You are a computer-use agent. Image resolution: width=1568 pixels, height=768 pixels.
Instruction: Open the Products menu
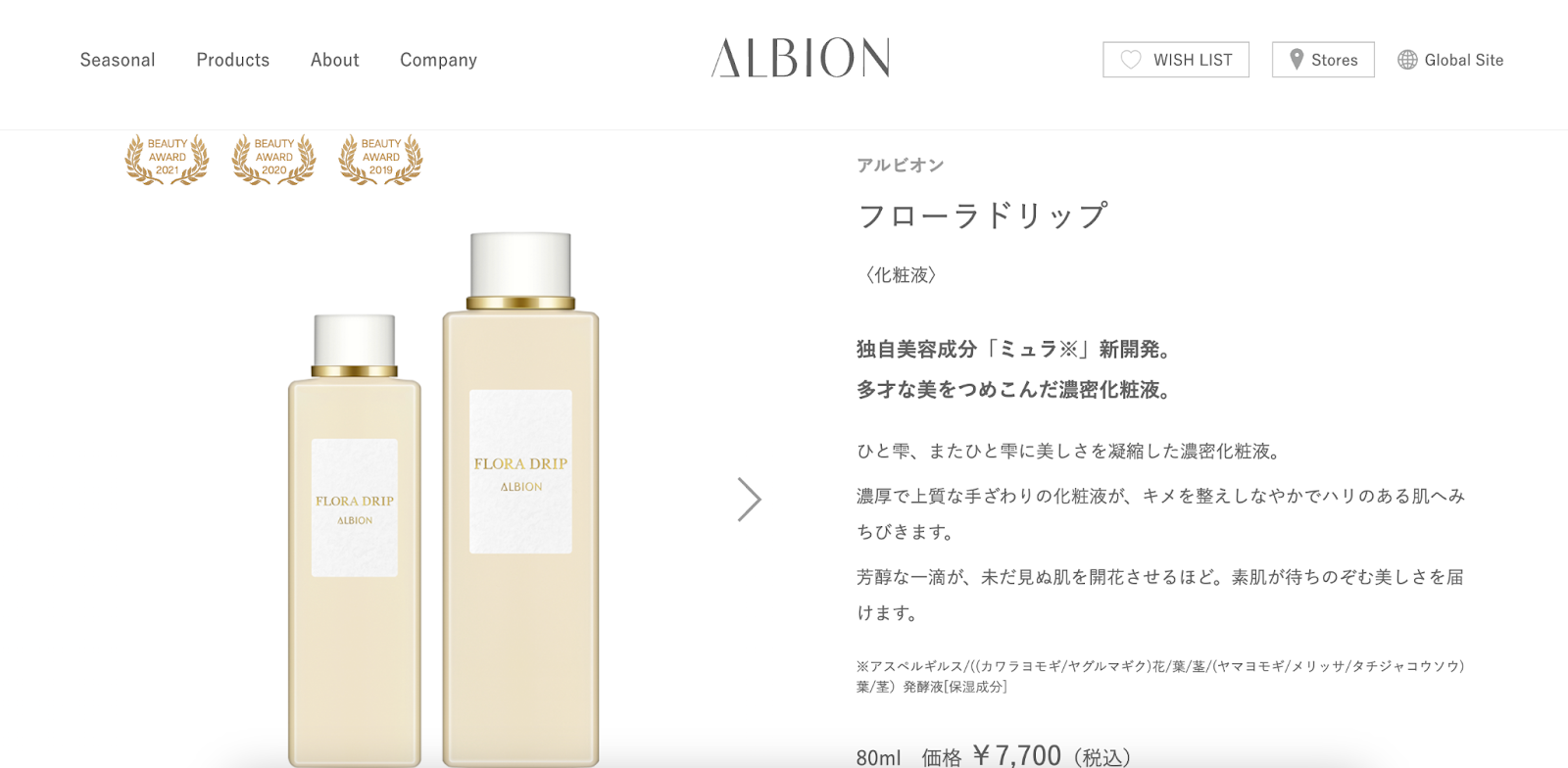(x=232, y=60)
